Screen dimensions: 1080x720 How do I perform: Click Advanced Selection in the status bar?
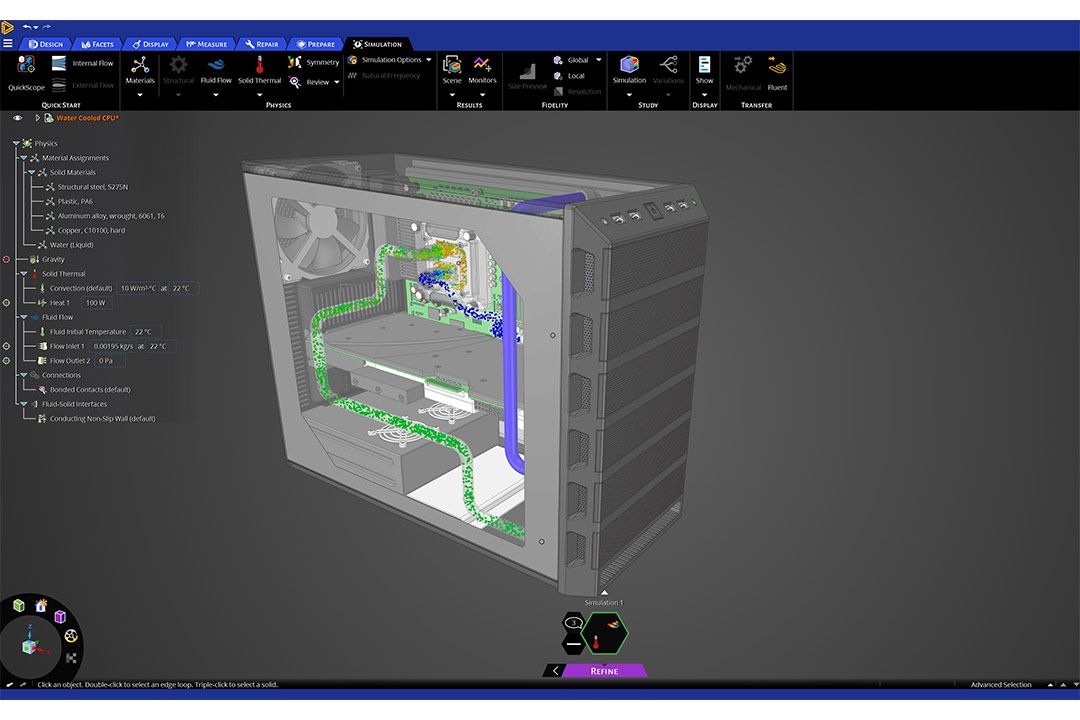pyautogui.click(x=1000, y=684)
